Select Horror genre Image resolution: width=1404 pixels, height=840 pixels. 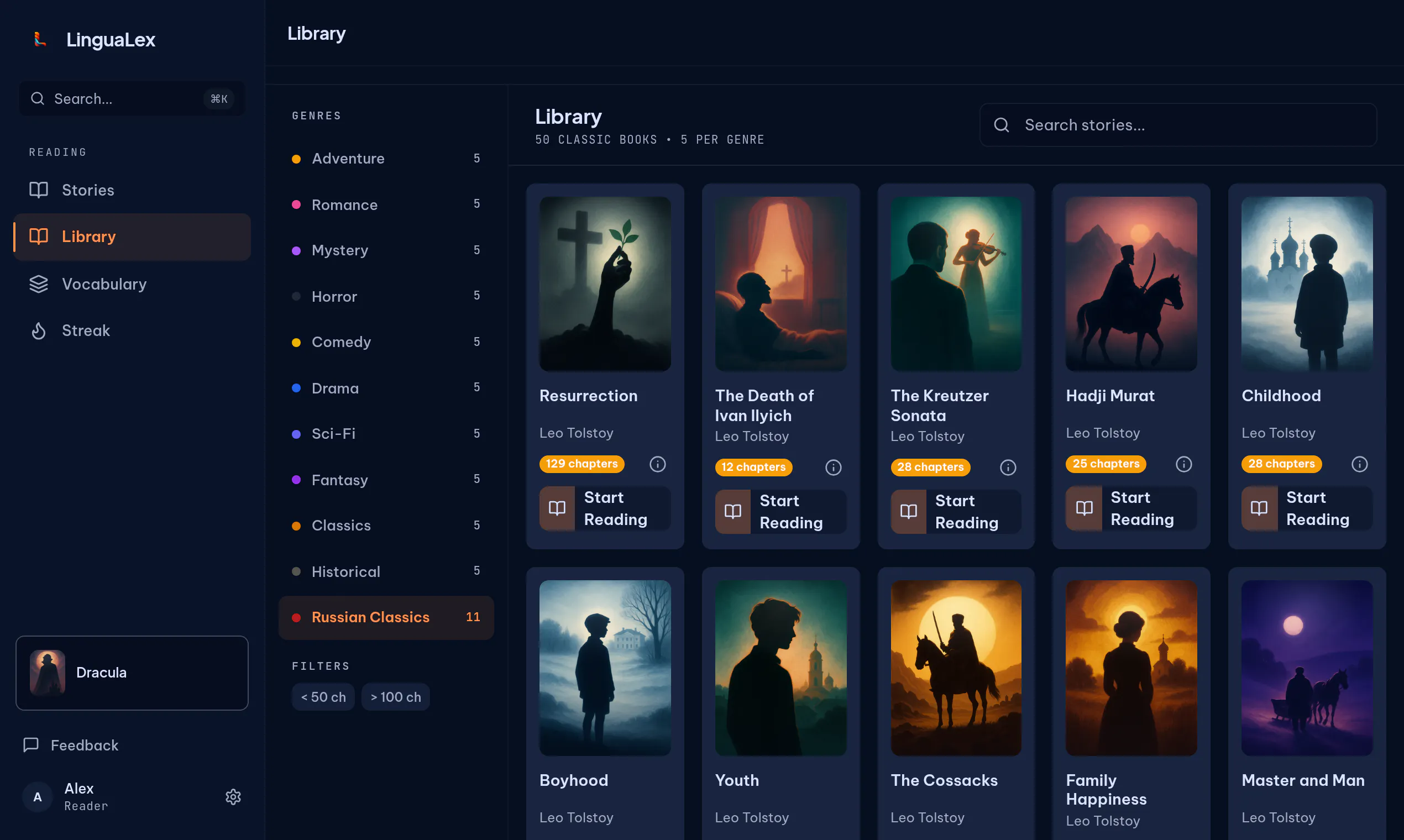[x=386, y=296]
